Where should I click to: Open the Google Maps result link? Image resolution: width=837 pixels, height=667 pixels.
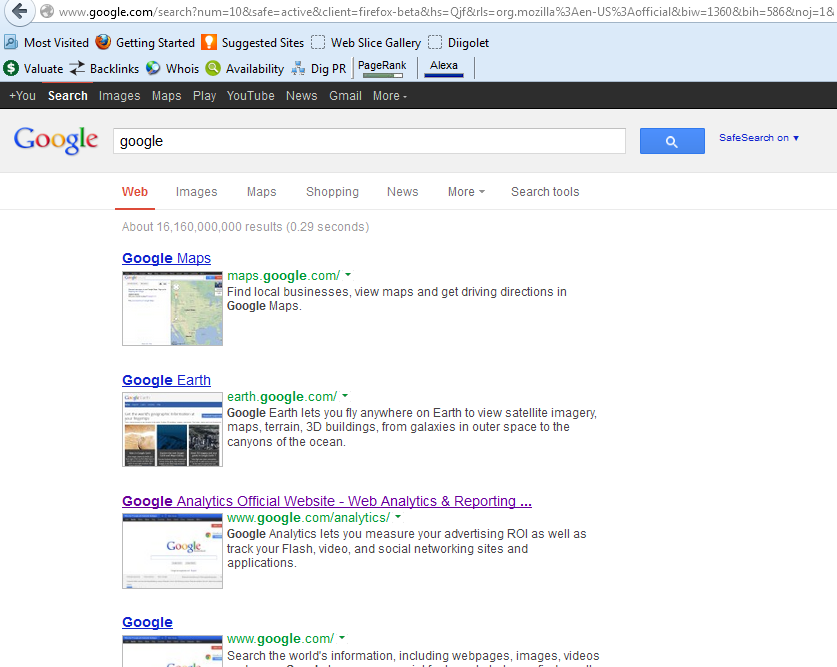[x=167, y=258]
